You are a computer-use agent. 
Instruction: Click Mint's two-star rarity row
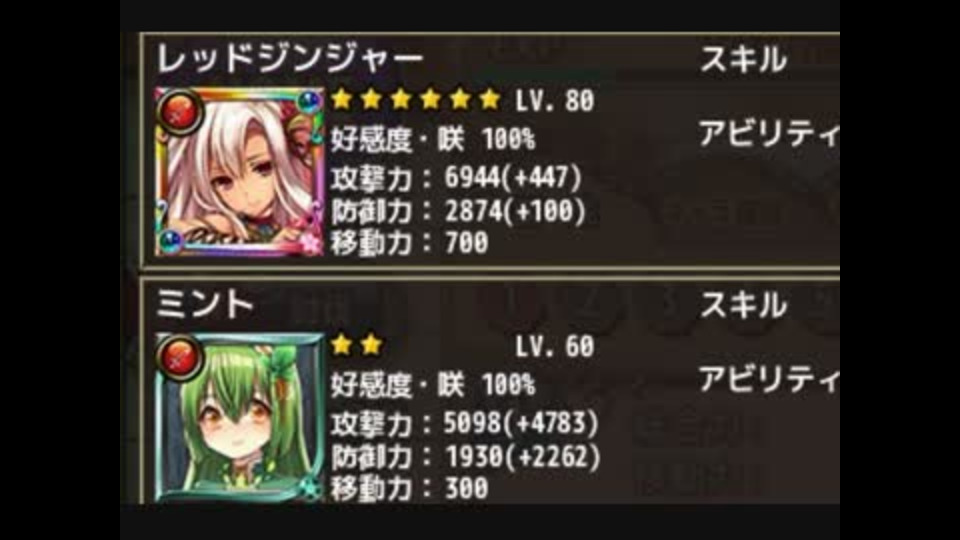(356, 345)
